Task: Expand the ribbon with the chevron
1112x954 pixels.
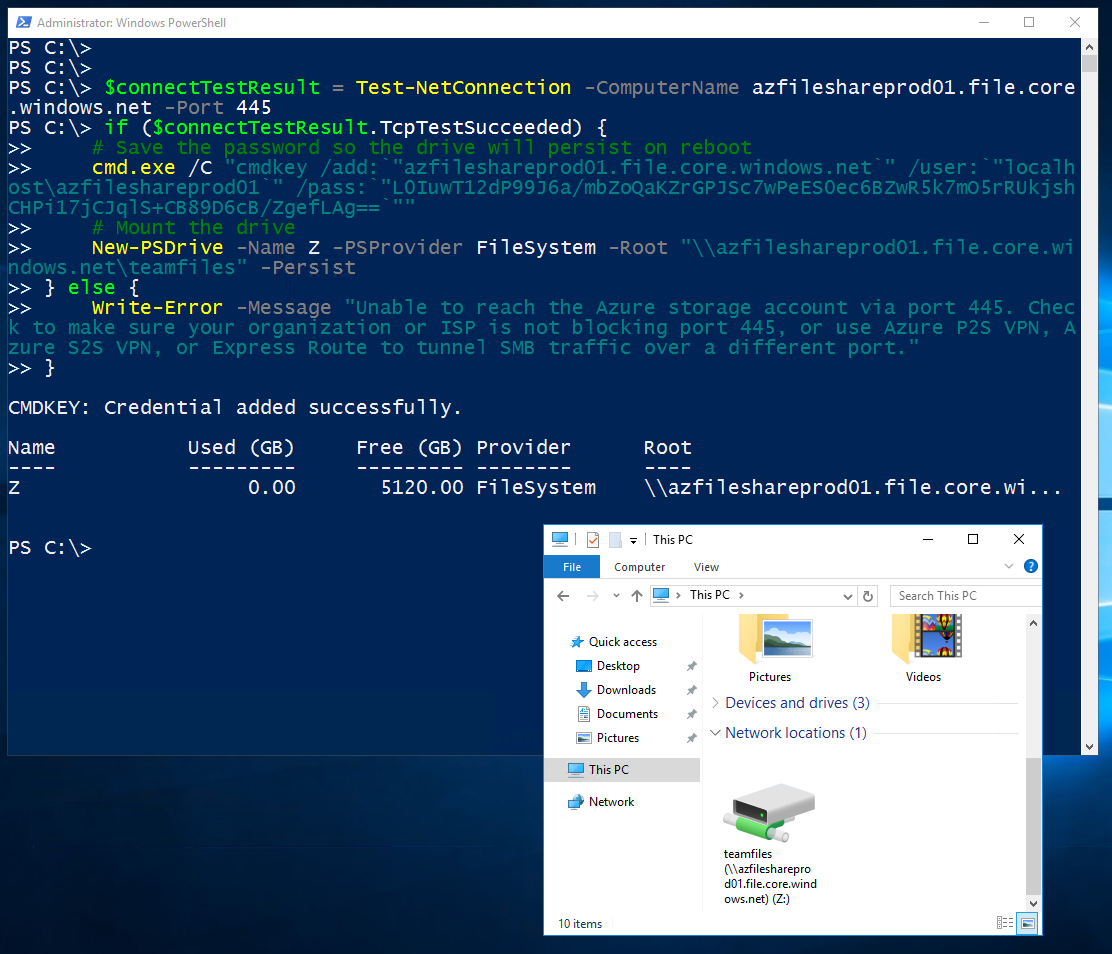Action: coord(1008,566)
